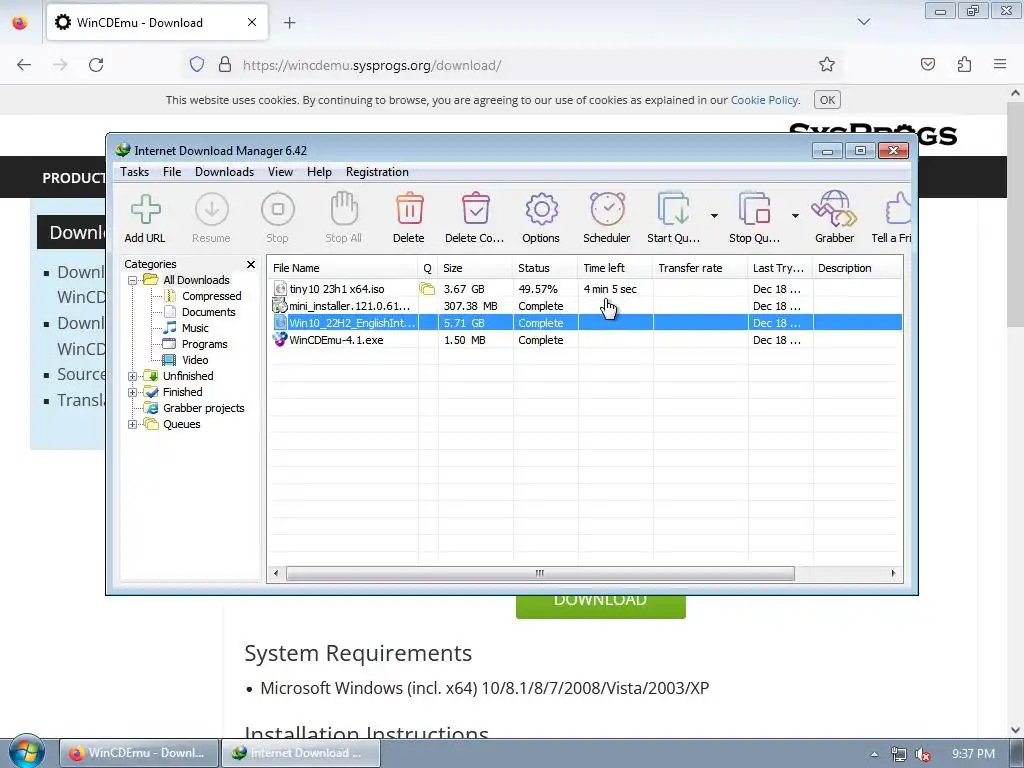Sort by the Status column header
1024x768 pixels.
coord(545,268)
